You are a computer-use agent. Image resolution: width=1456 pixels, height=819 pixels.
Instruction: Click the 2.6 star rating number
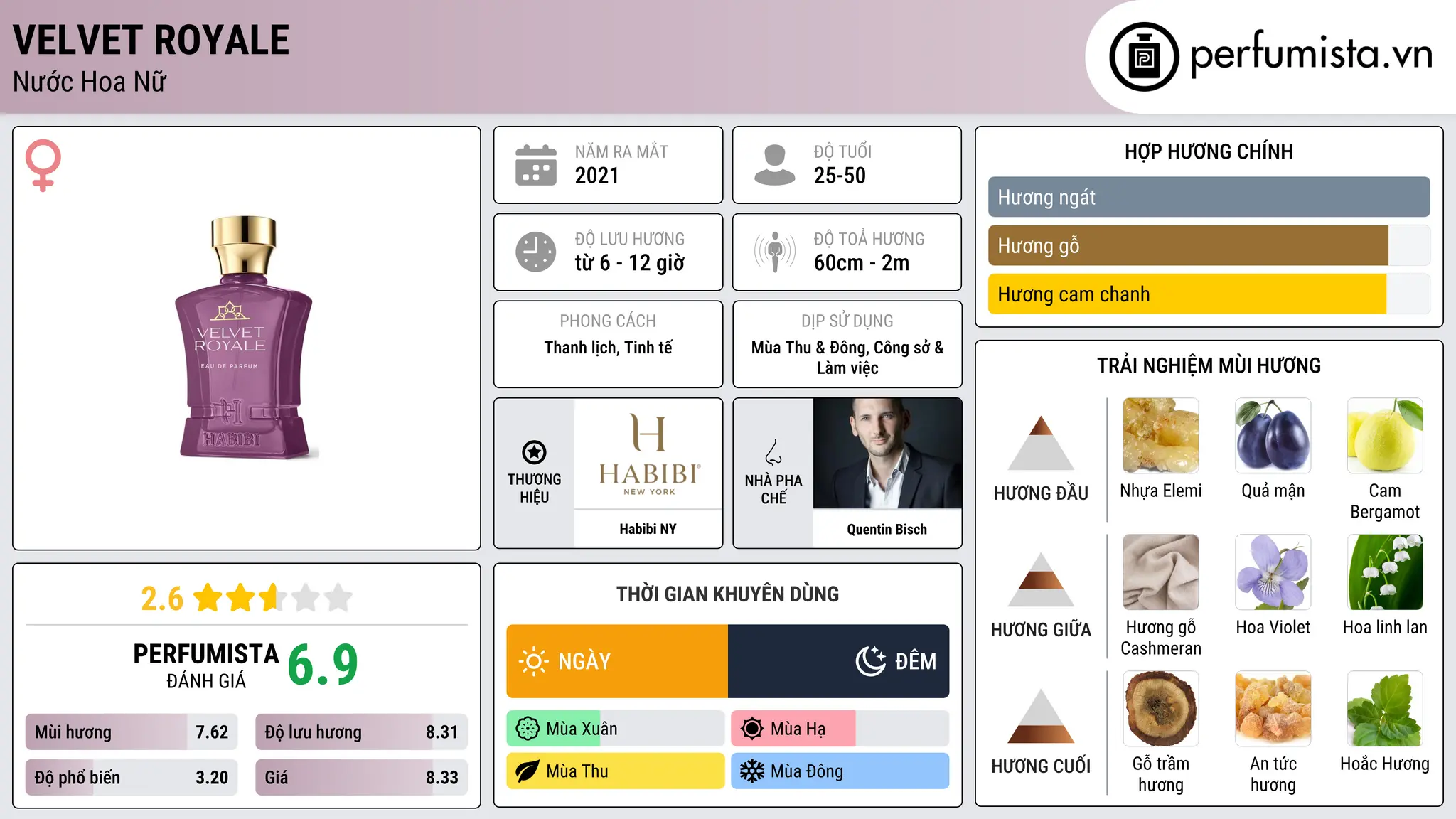pos(162,599)
